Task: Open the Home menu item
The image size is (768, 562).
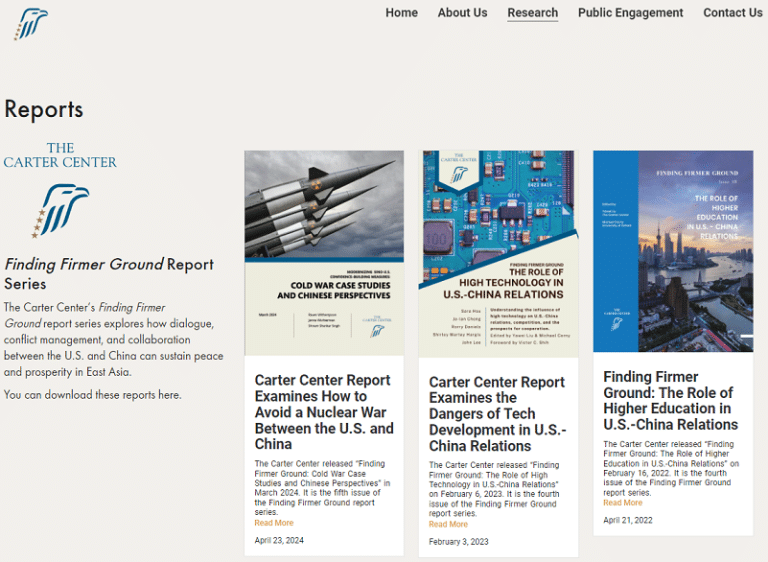Action: (x=402, y=13)
